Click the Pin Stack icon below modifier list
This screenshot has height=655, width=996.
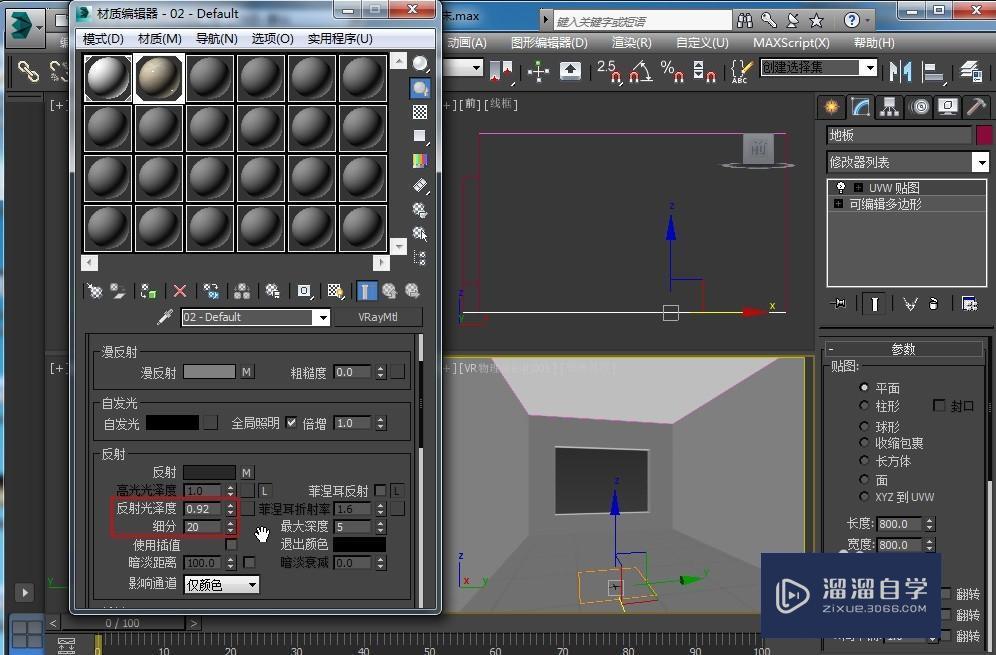[838, 303]
